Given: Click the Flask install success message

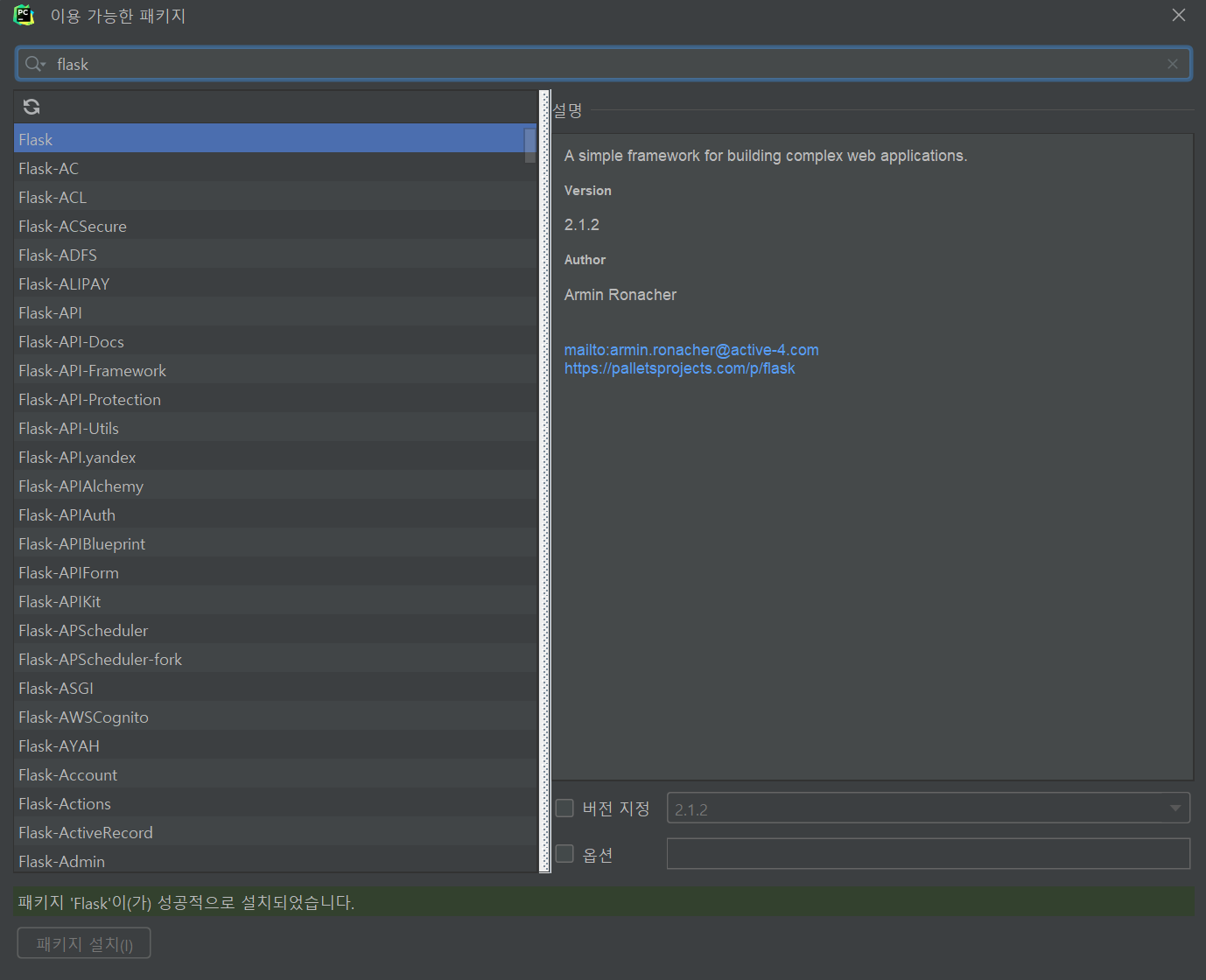Looking at the screenshot, I should click(x=186, y=902).
